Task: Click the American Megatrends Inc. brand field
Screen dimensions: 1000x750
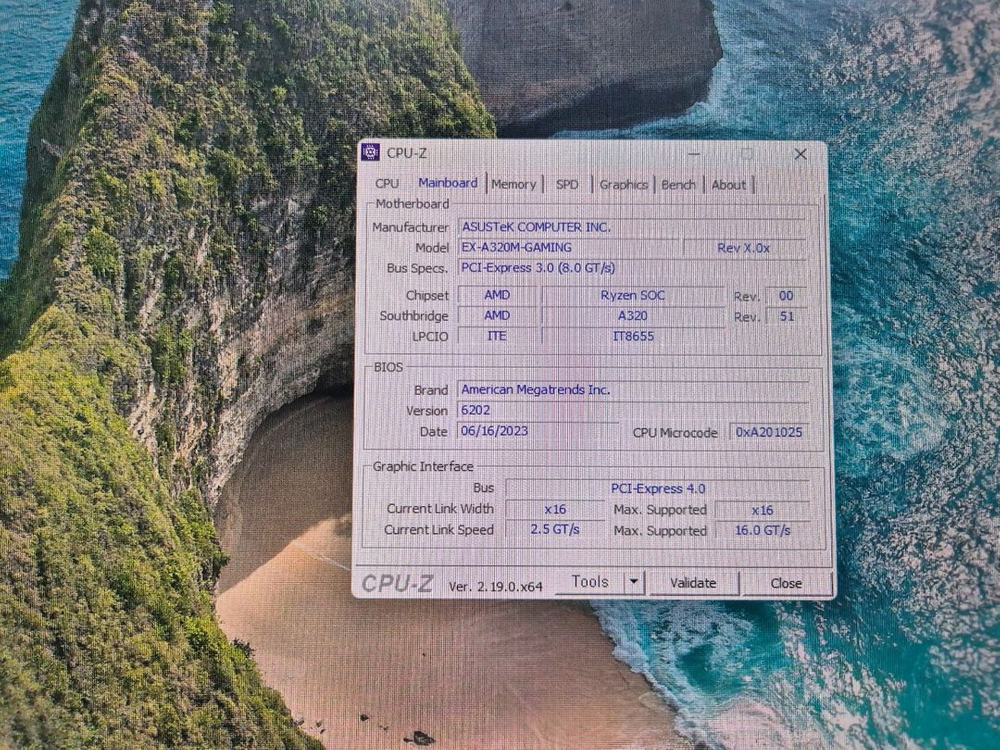Action: click(x=632, y=390)
